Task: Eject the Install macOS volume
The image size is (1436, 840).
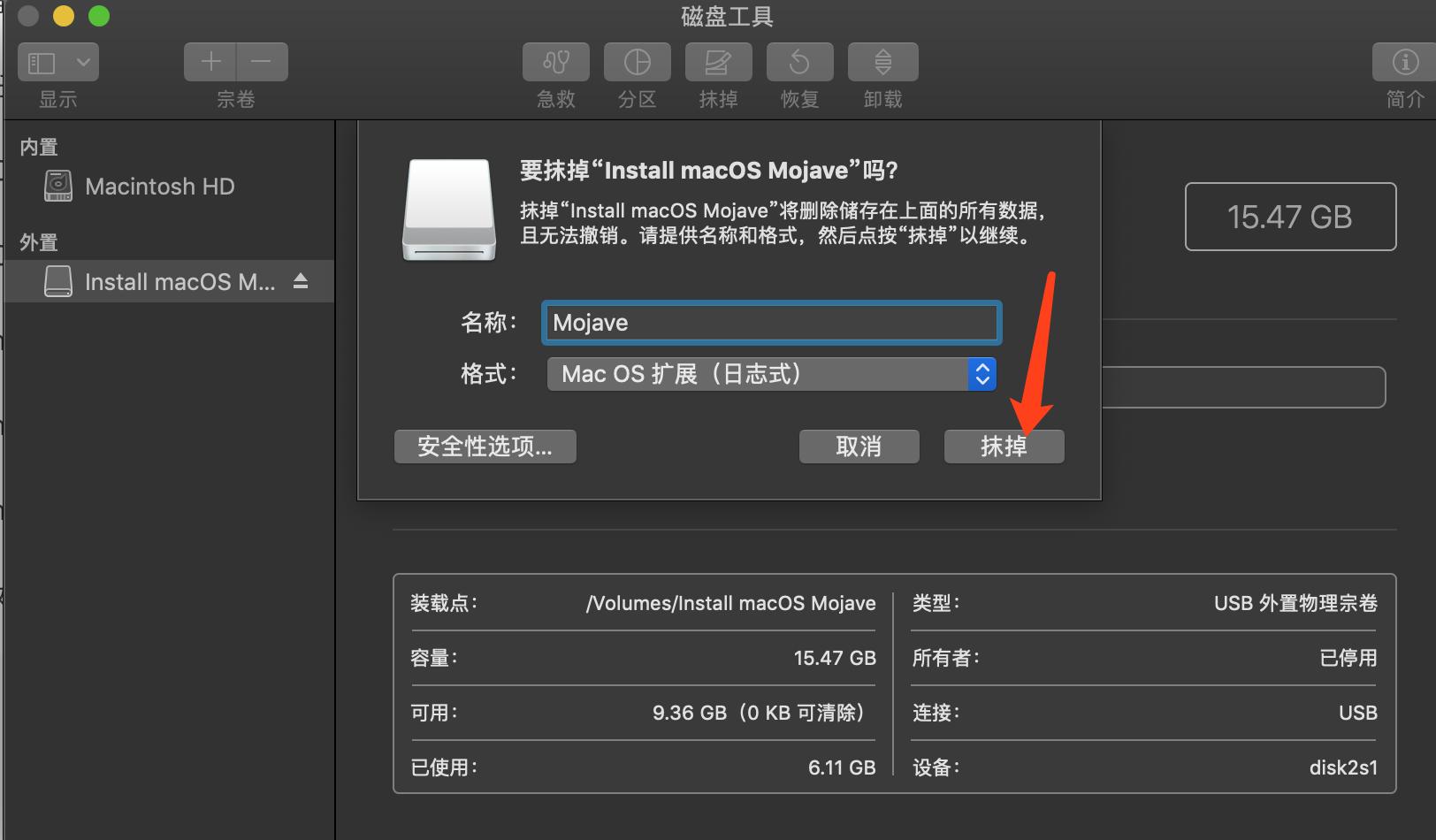Action: [x=301, y=280]
